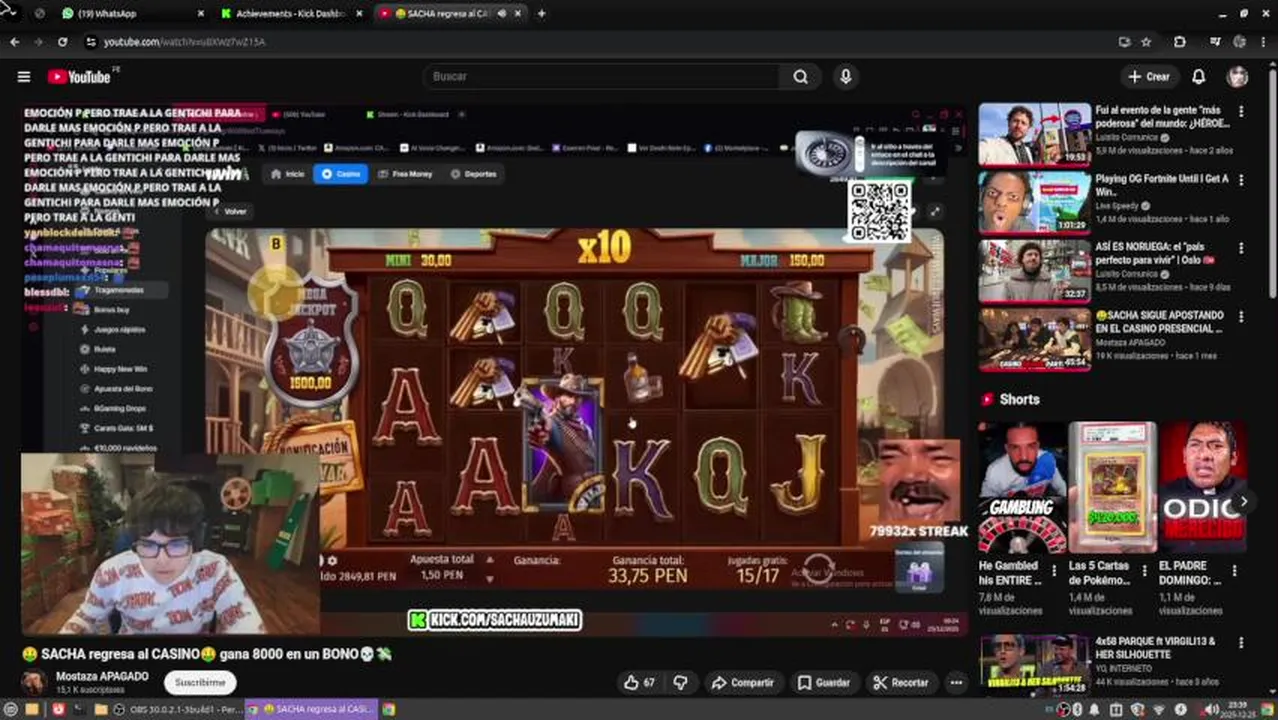Screen dimensions: 1278x720
Task: Switch to the Achievements - Kick Dashboard tab
Action: 290,14
